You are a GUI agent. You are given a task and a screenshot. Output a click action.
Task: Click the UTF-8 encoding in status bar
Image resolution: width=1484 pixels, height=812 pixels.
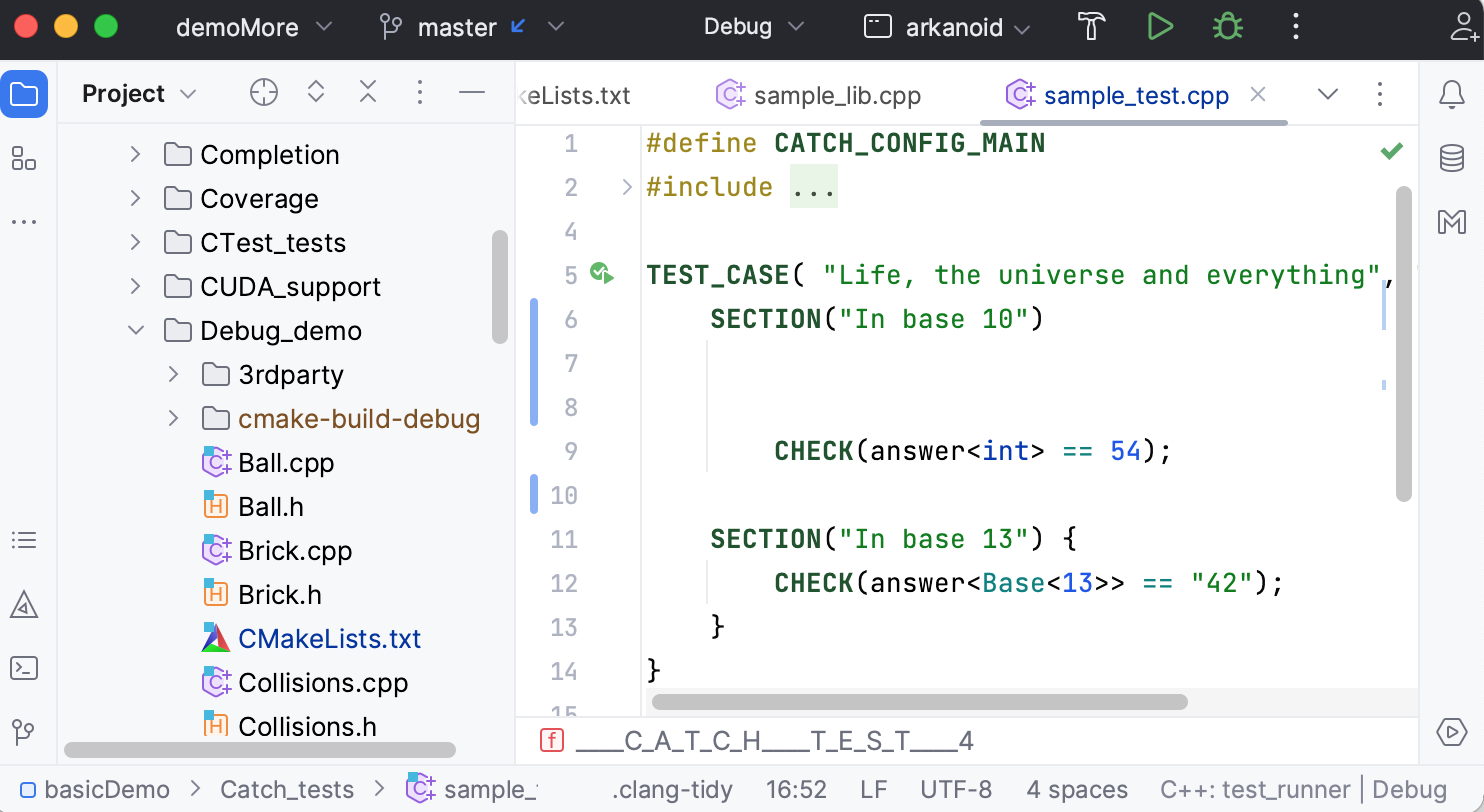tap(955, 790)
